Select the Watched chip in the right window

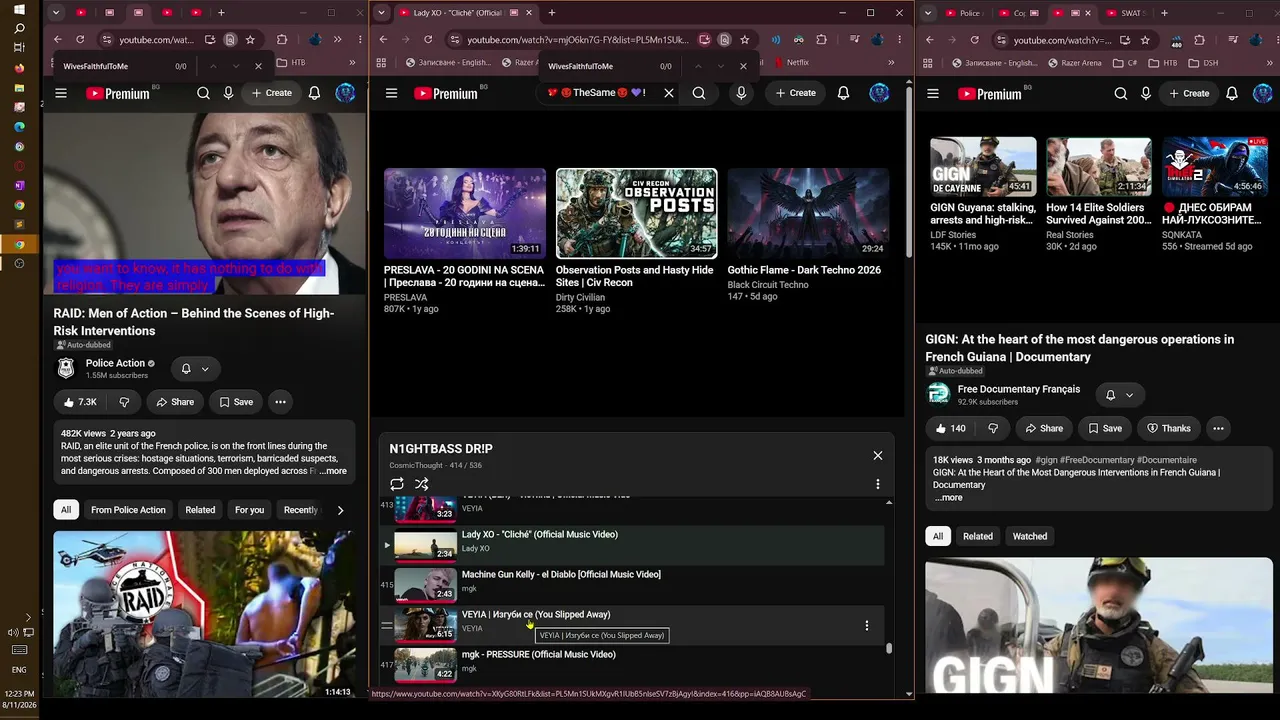coord(1030,536)
